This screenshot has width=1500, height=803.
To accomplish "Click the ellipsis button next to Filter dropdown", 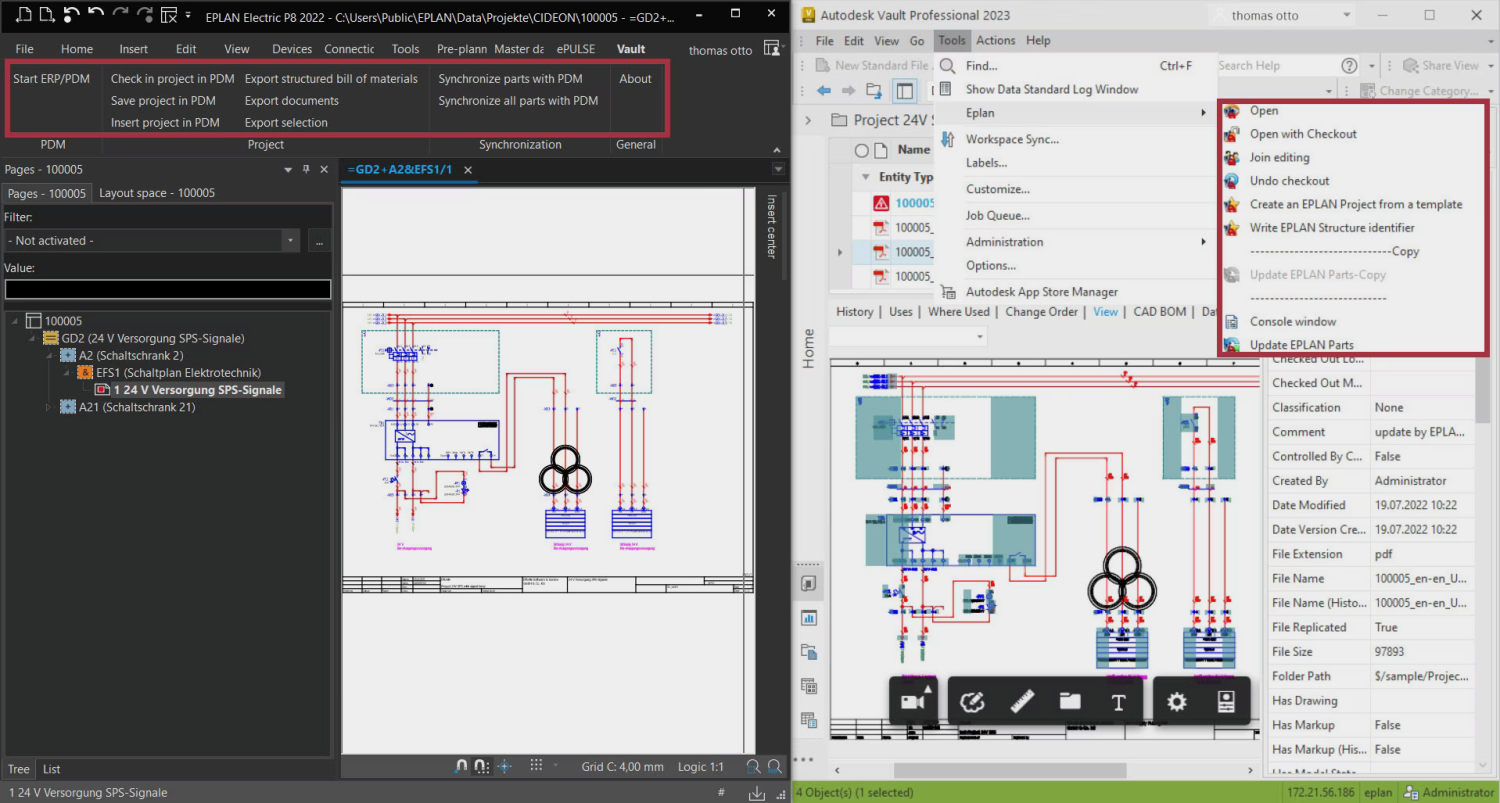I will coord(319,241).
